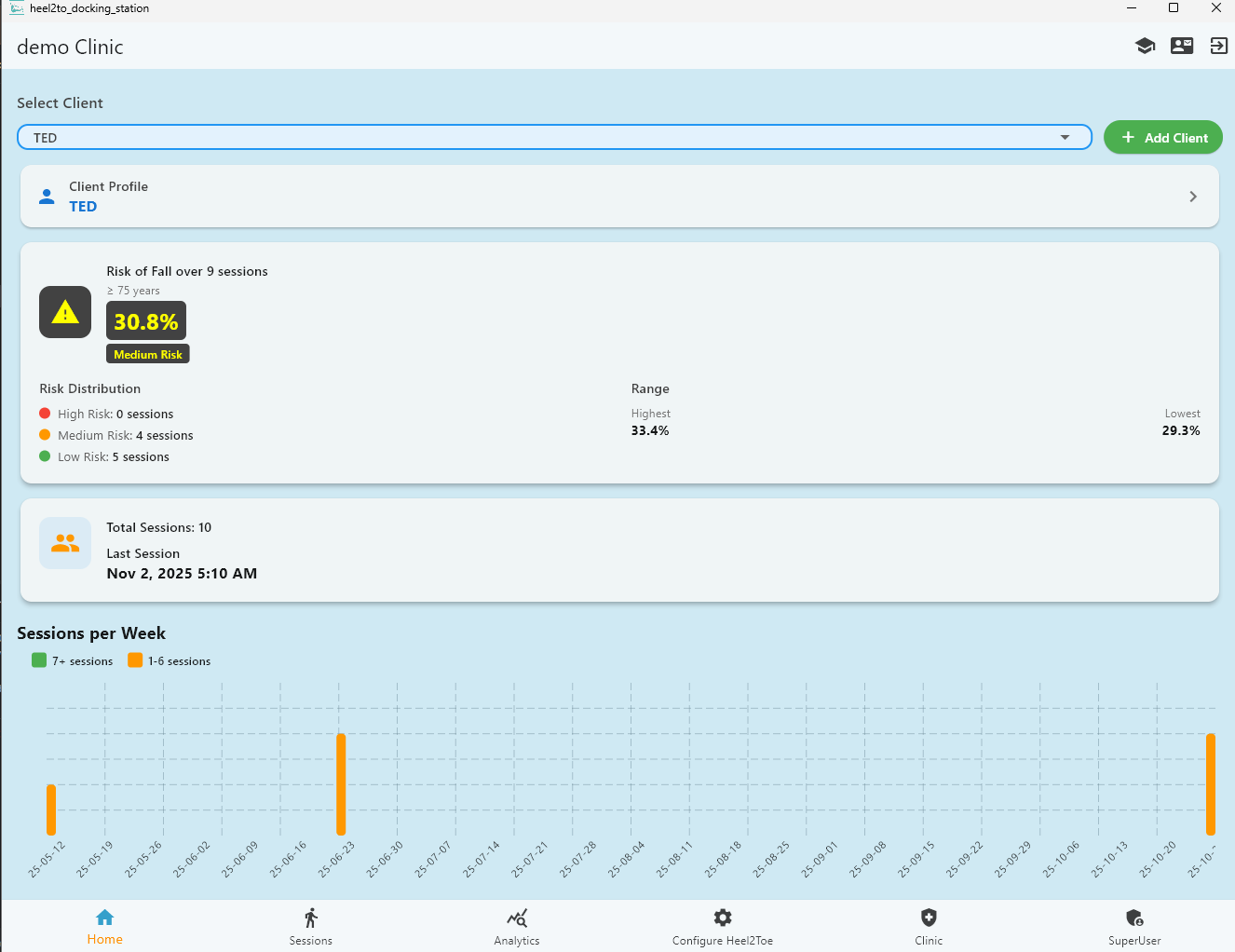The image size is (1235, 952).
Task: Open the Clinic shield tab
Action: pos(929,927)
